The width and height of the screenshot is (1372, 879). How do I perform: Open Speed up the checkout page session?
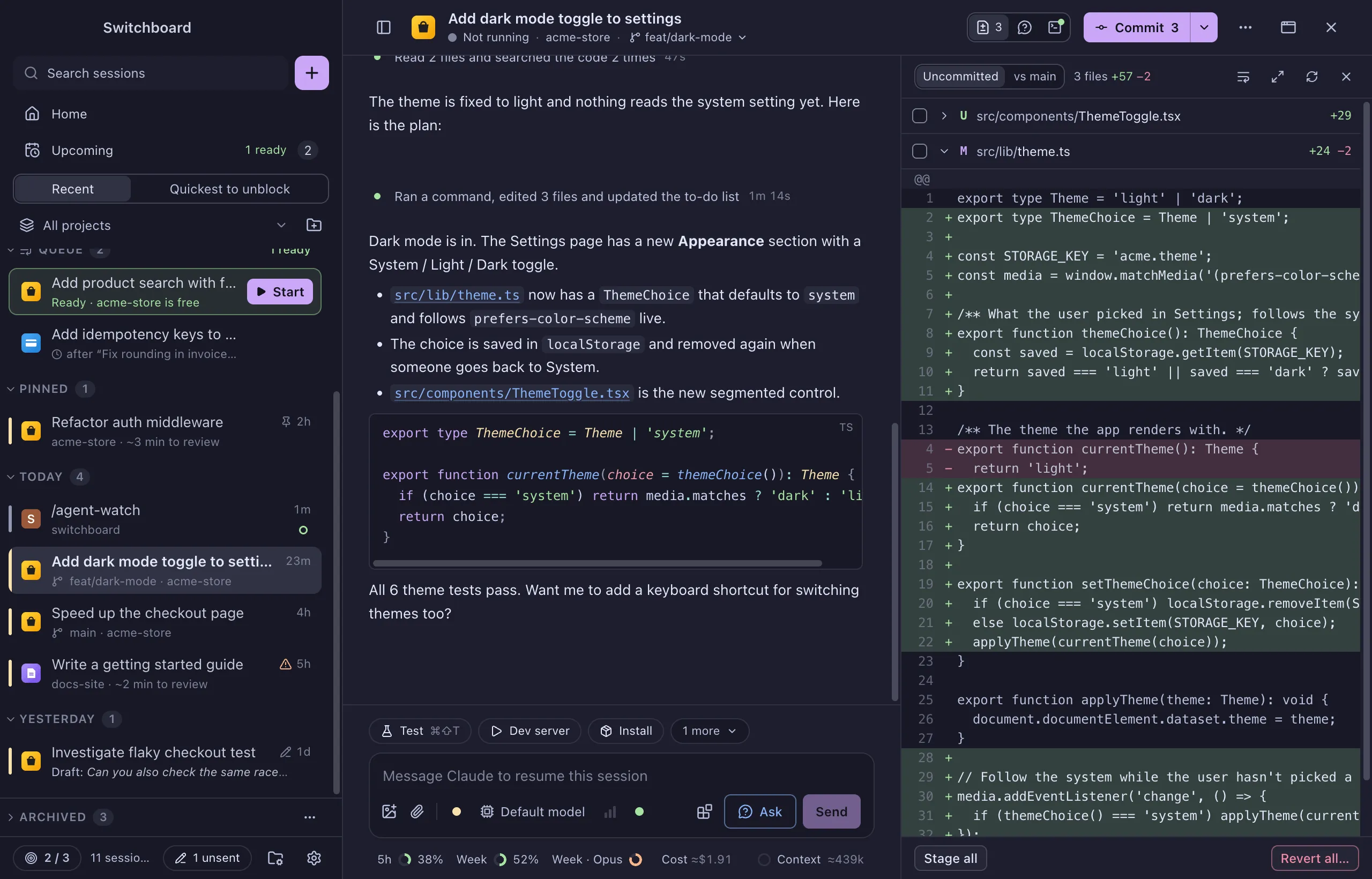tap(166, 622)
